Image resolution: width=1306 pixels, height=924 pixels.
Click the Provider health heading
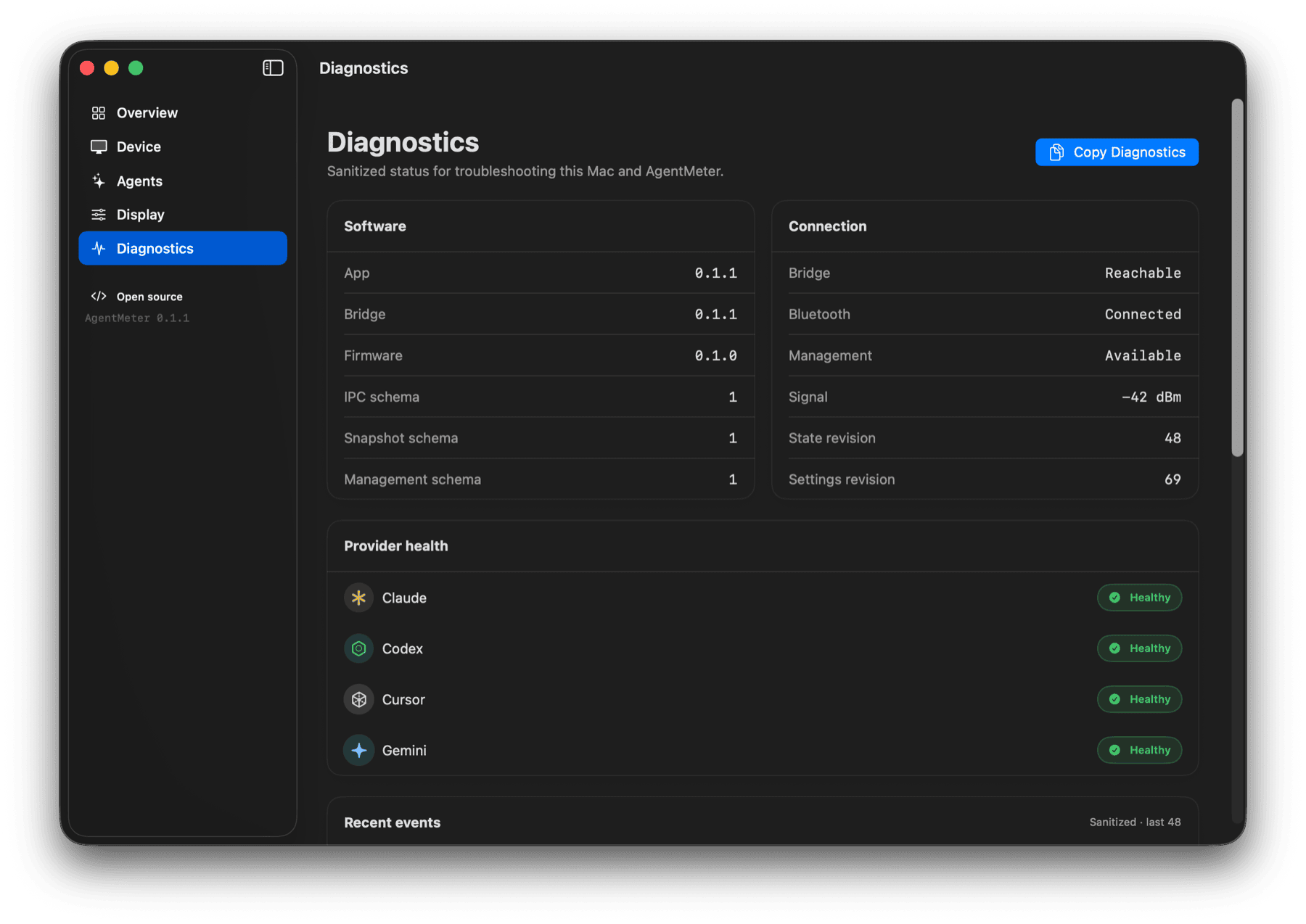coord(396,546)
